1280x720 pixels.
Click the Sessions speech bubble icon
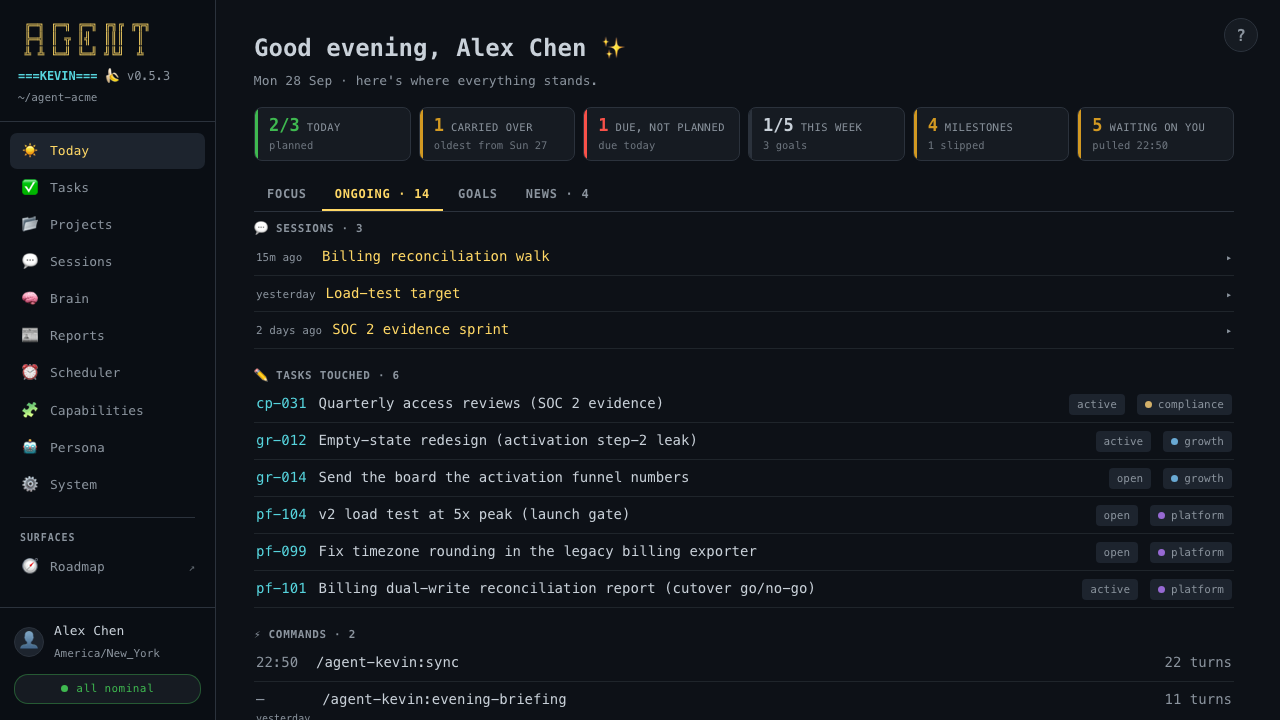(30, 261)
